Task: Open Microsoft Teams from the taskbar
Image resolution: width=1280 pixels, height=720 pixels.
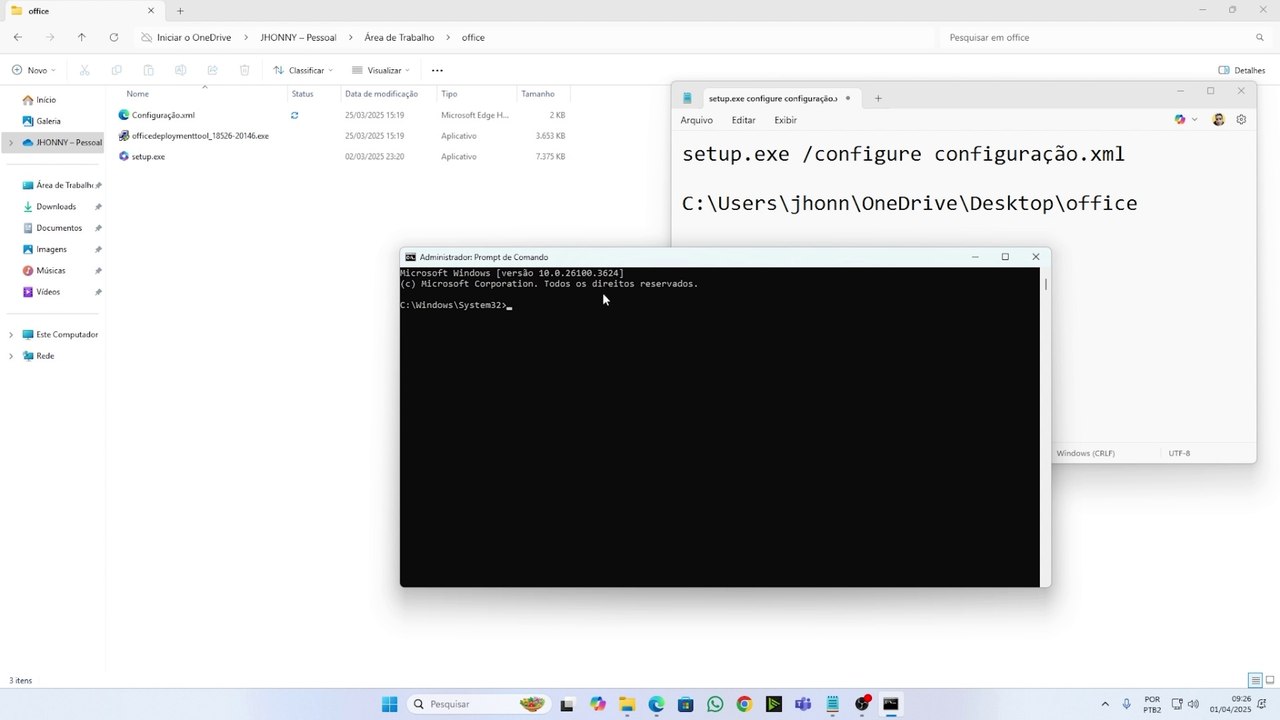Action: click(803, 704)
